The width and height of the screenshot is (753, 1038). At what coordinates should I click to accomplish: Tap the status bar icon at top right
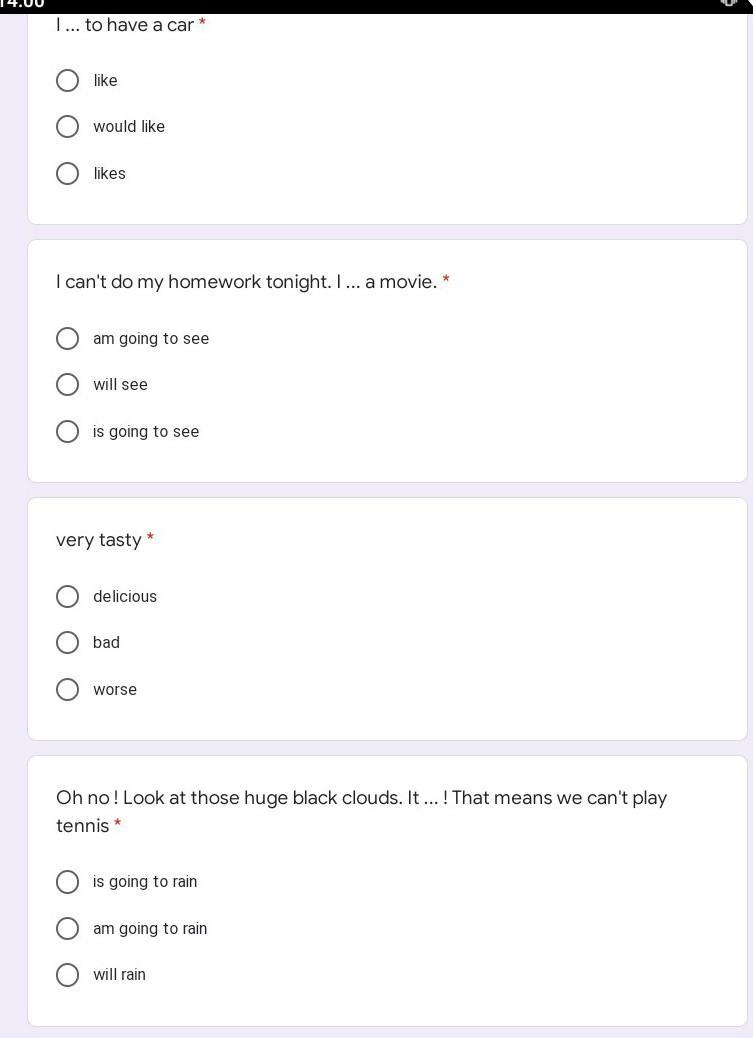pos(729,4)
